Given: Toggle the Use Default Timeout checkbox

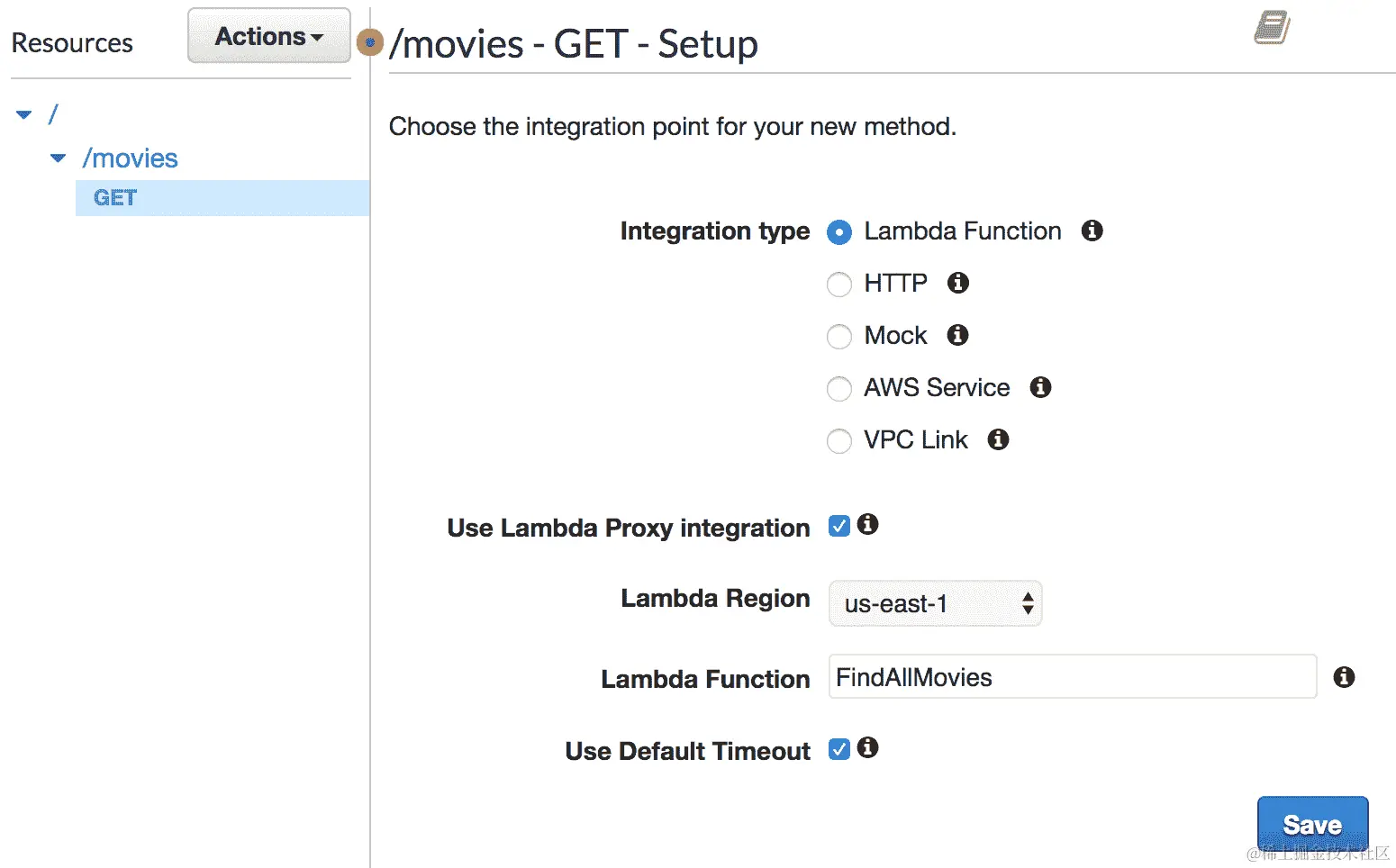Looking at the screenshot, I should [839, 749].
